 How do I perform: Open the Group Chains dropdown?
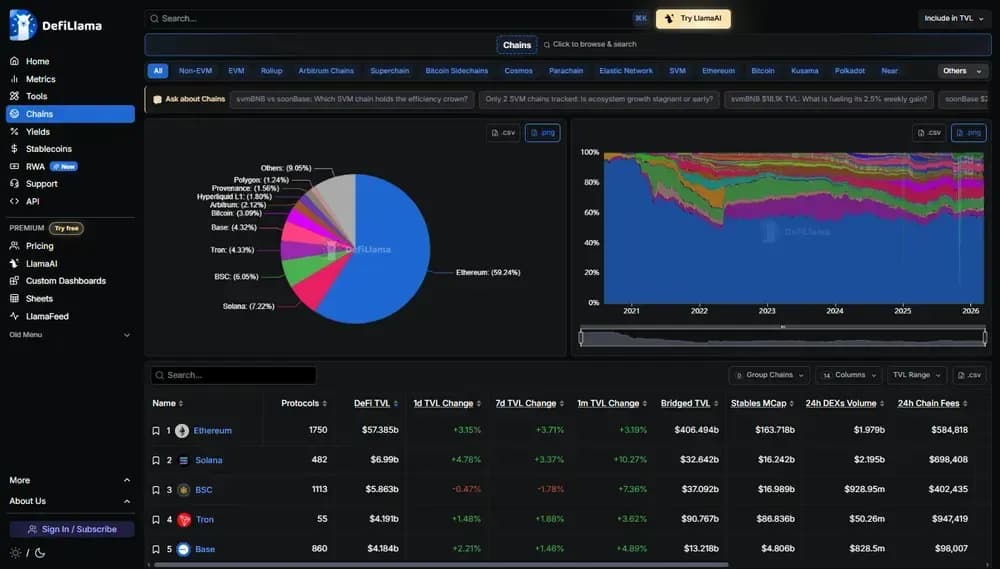click(x=768, y=375)
